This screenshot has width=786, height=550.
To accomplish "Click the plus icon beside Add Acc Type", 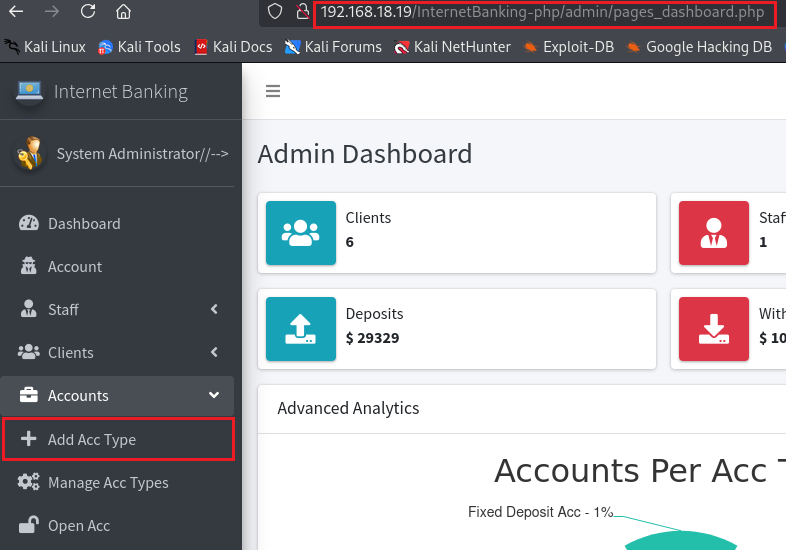I will coord(29,439).
